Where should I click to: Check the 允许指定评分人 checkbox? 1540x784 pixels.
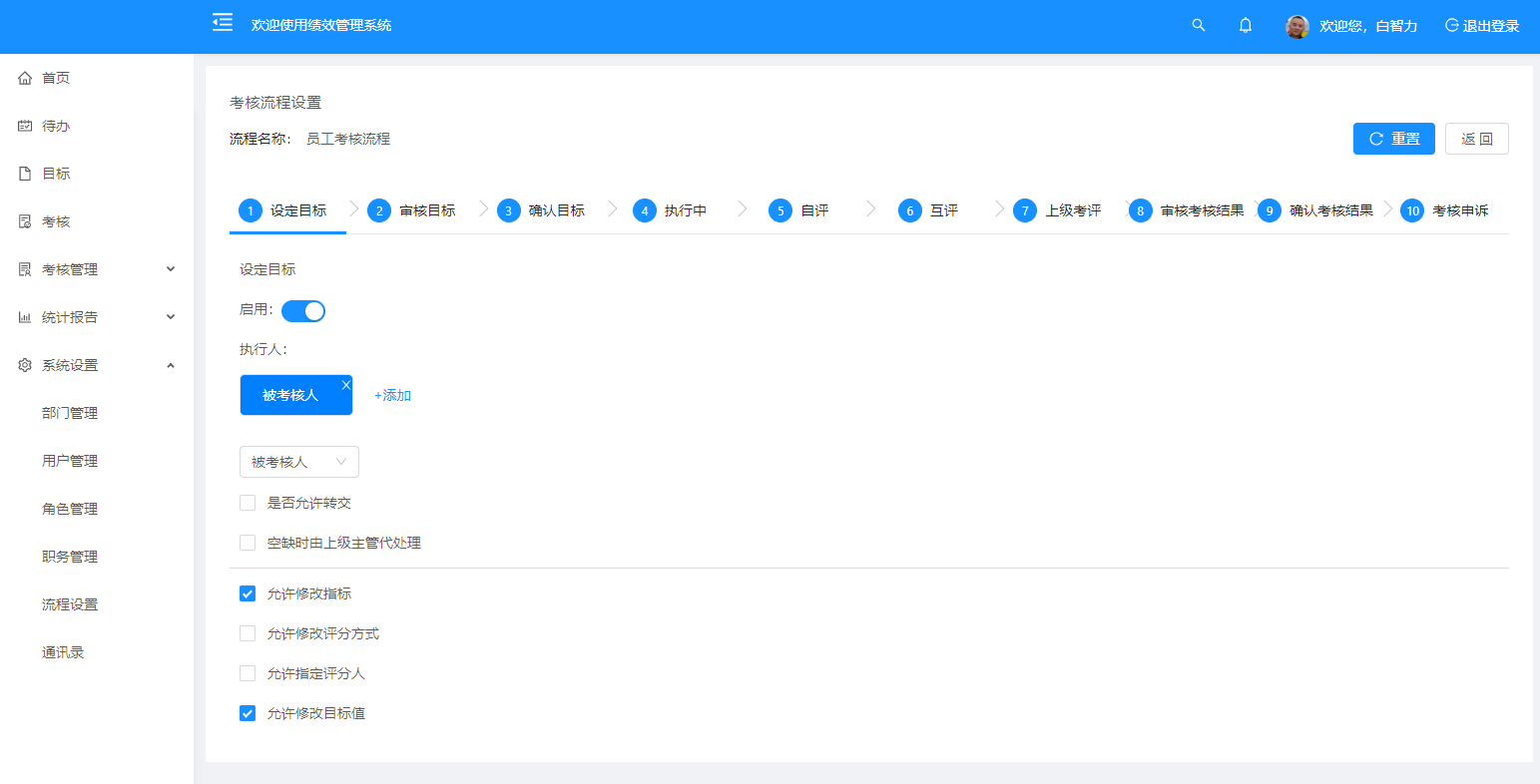coord(248,673)
